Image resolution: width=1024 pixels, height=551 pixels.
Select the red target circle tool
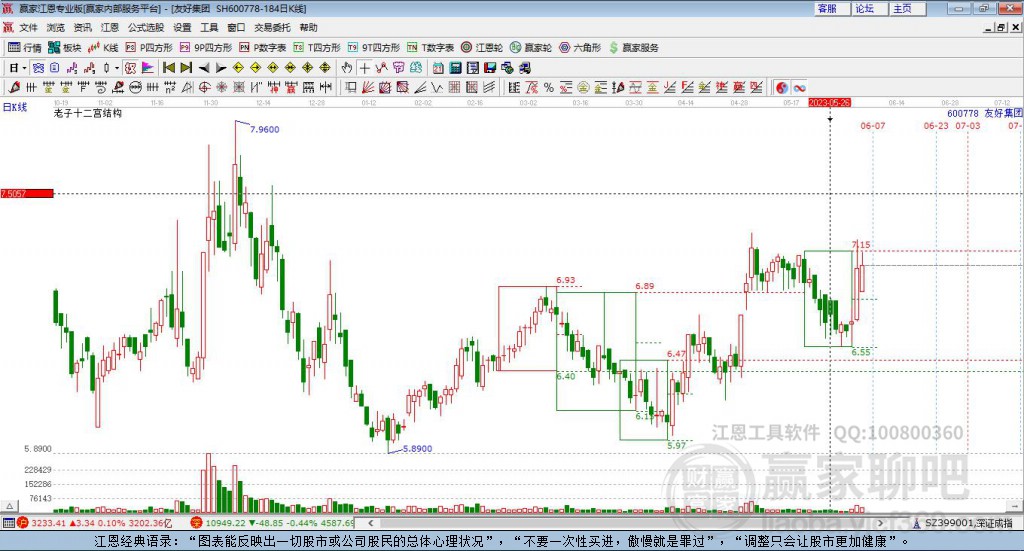[x=204, y=87]
